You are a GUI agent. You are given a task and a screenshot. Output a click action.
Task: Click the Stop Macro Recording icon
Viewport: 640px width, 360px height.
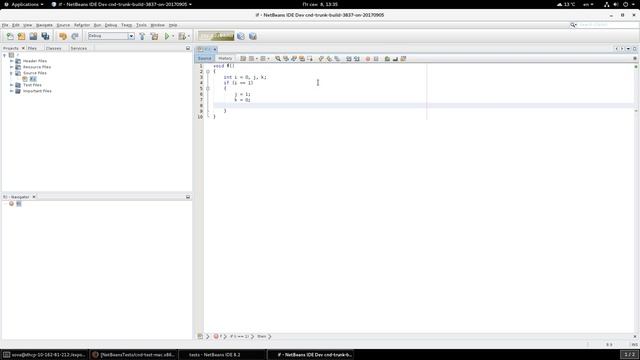coord(376,59)
